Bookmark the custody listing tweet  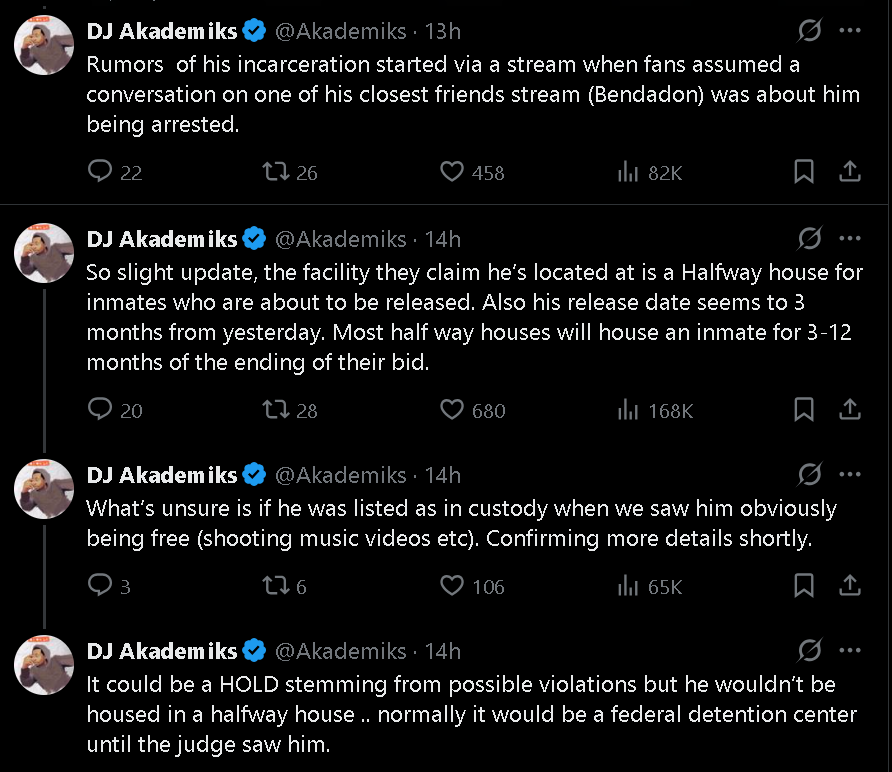tap(804, 586)
